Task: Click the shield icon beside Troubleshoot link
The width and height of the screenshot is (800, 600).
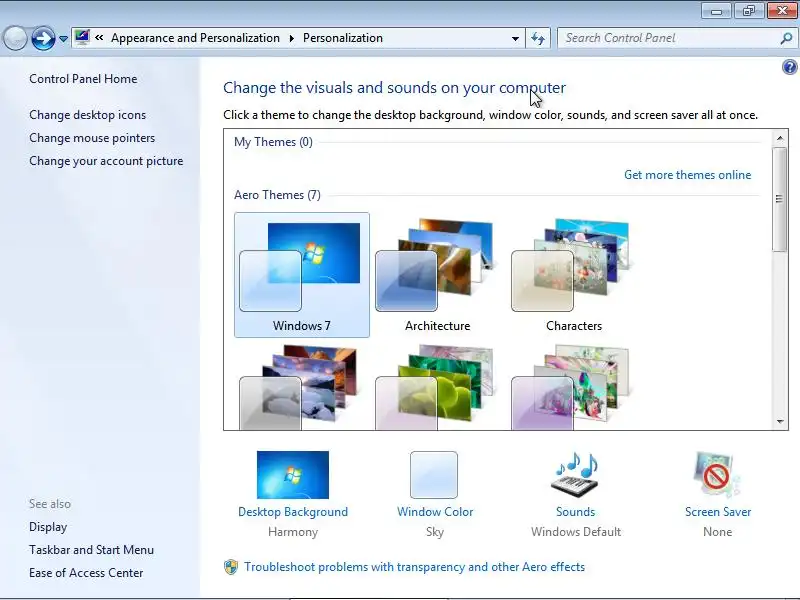Action: point(231,567)
